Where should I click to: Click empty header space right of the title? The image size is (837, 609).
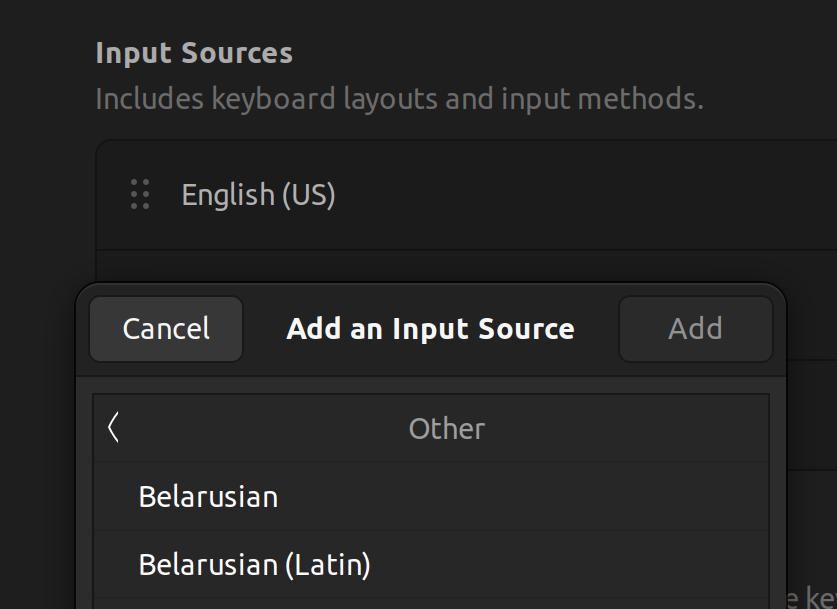point(597,329)
